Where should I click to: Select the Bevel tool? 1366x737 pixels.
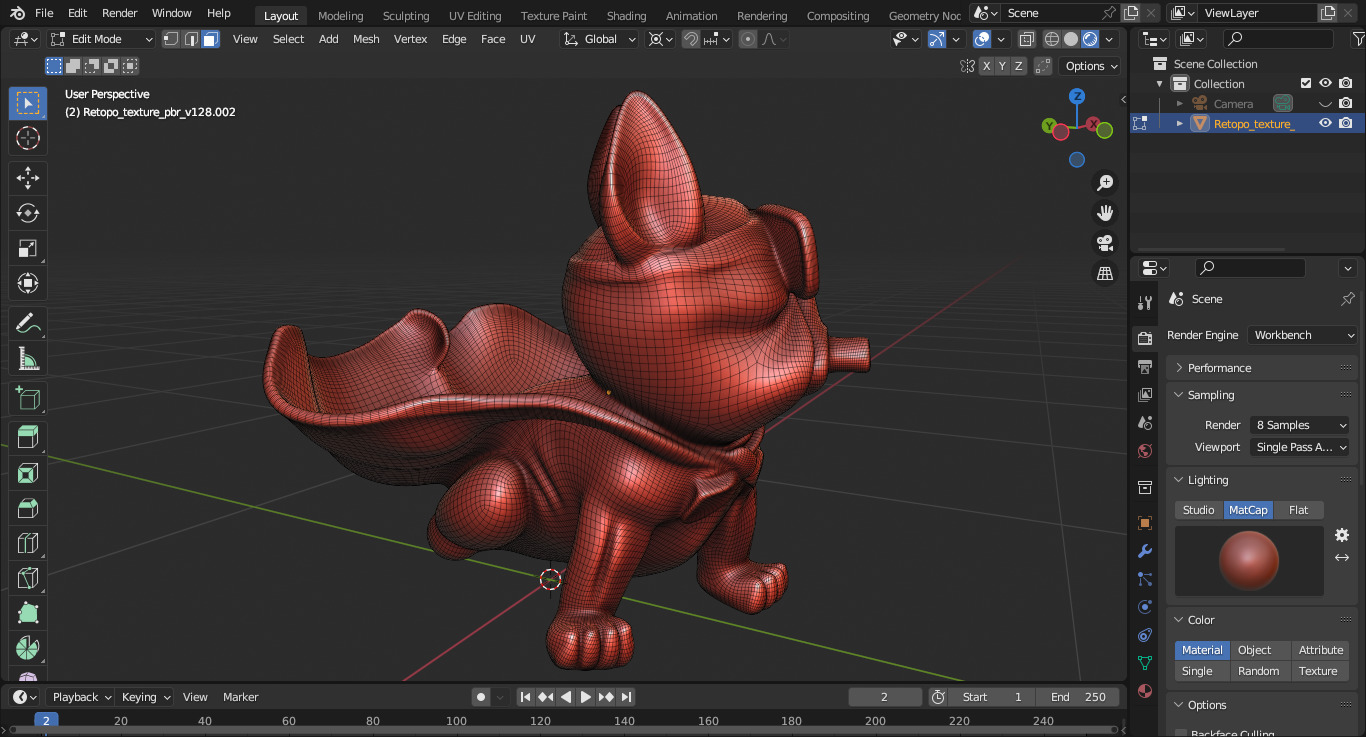pyautogui.click(x=28, y=508)
